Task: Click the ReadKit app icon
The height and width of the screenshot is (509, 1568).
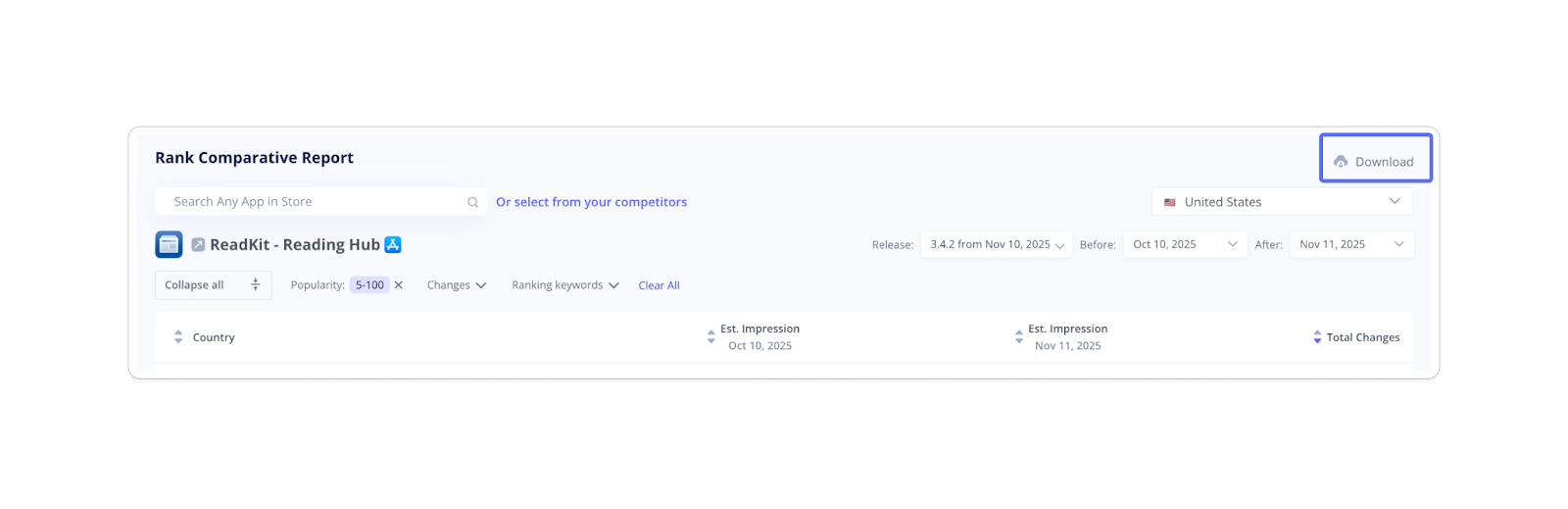Action: pyautogui.click(x=169, y=244)
